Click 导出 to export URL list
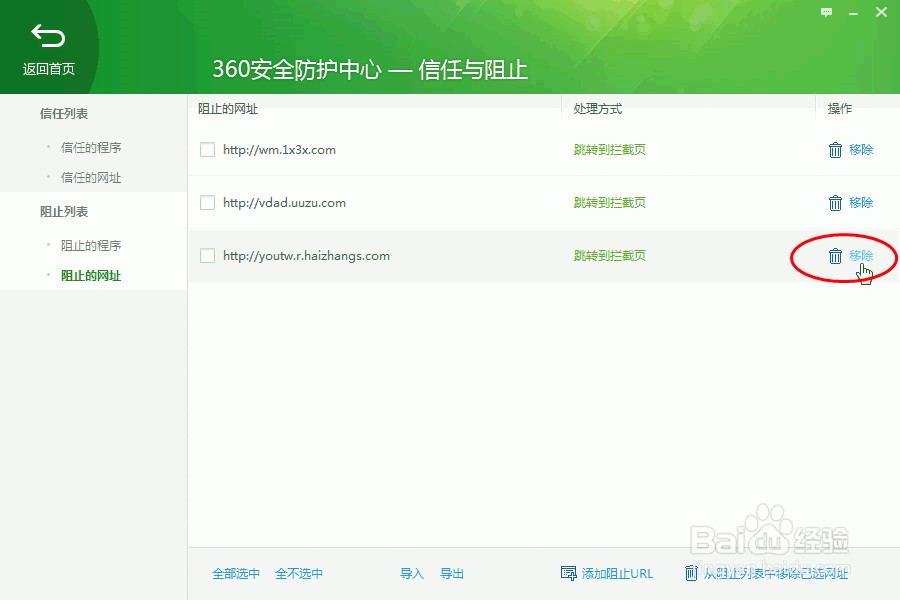The width and height of the screenshot is (900, 600). tap(452, 574)
